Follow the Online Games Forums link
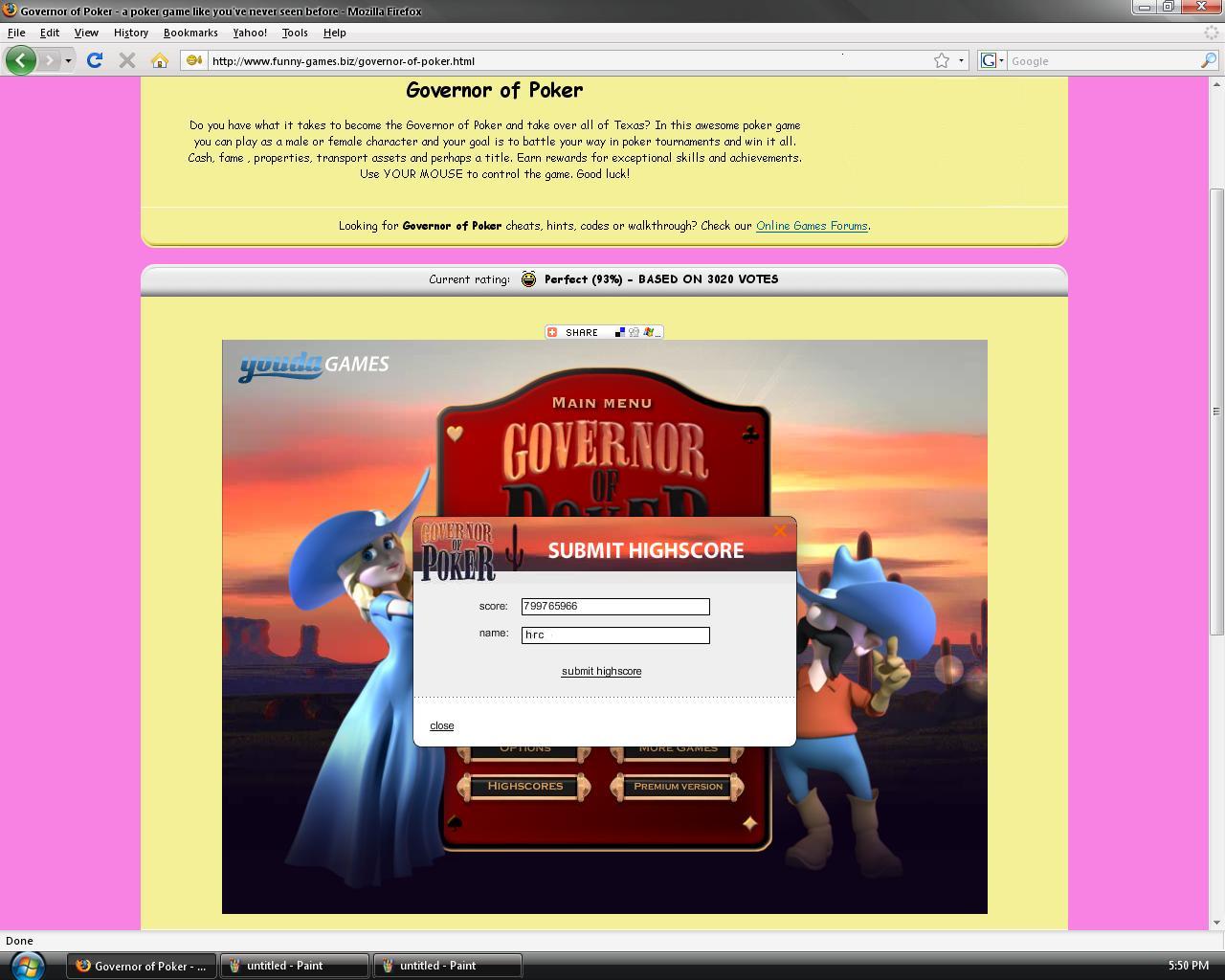1225x980 pixels. [812, 226]
